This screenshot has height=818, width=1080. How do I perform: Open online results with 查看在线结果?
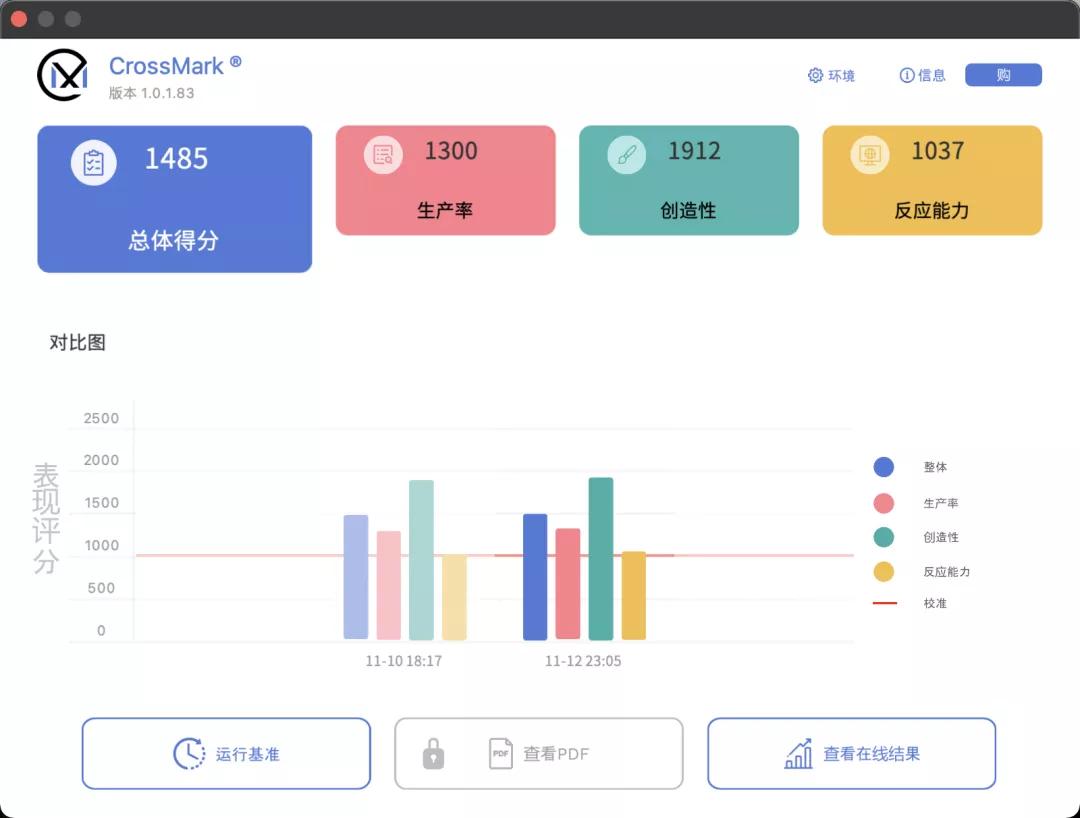(851, 753)
